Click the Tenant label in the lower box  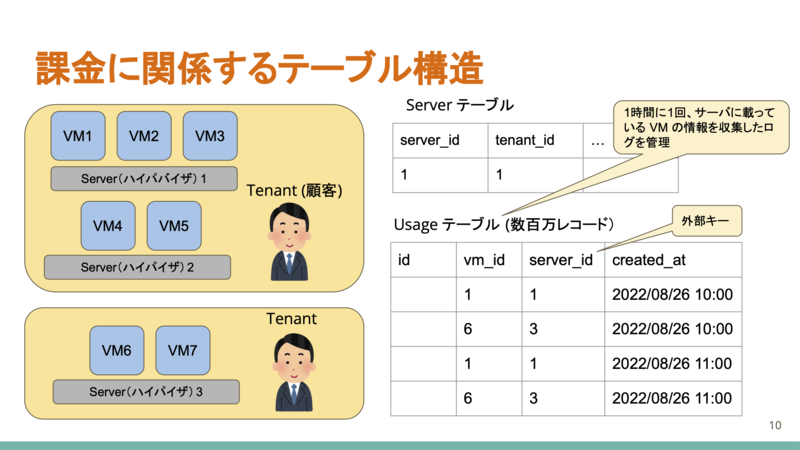291,319
